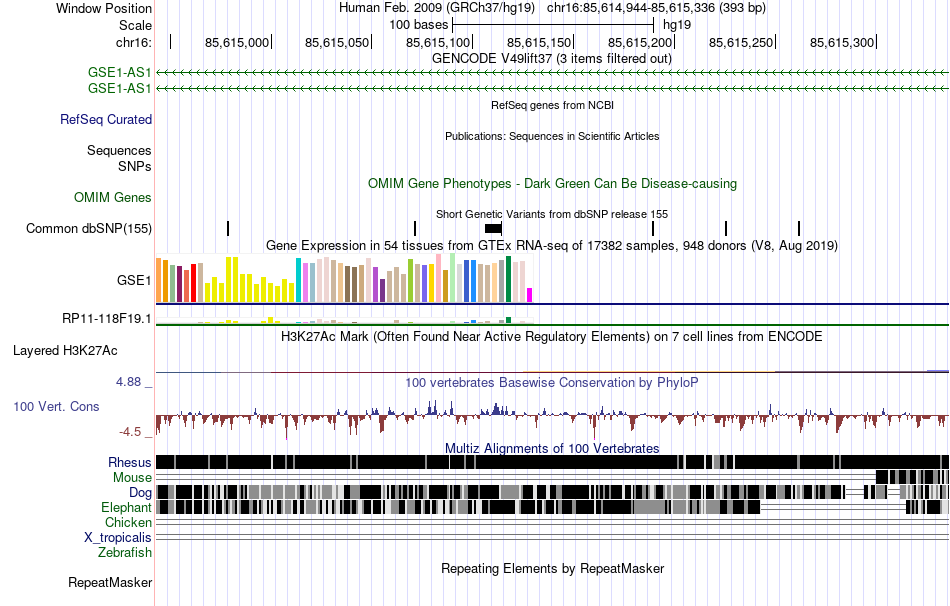This screenshot has height=606, width=950.
Task: Click the 'OMIM Gene Phenotypes' green title
Action: (552, 184)
